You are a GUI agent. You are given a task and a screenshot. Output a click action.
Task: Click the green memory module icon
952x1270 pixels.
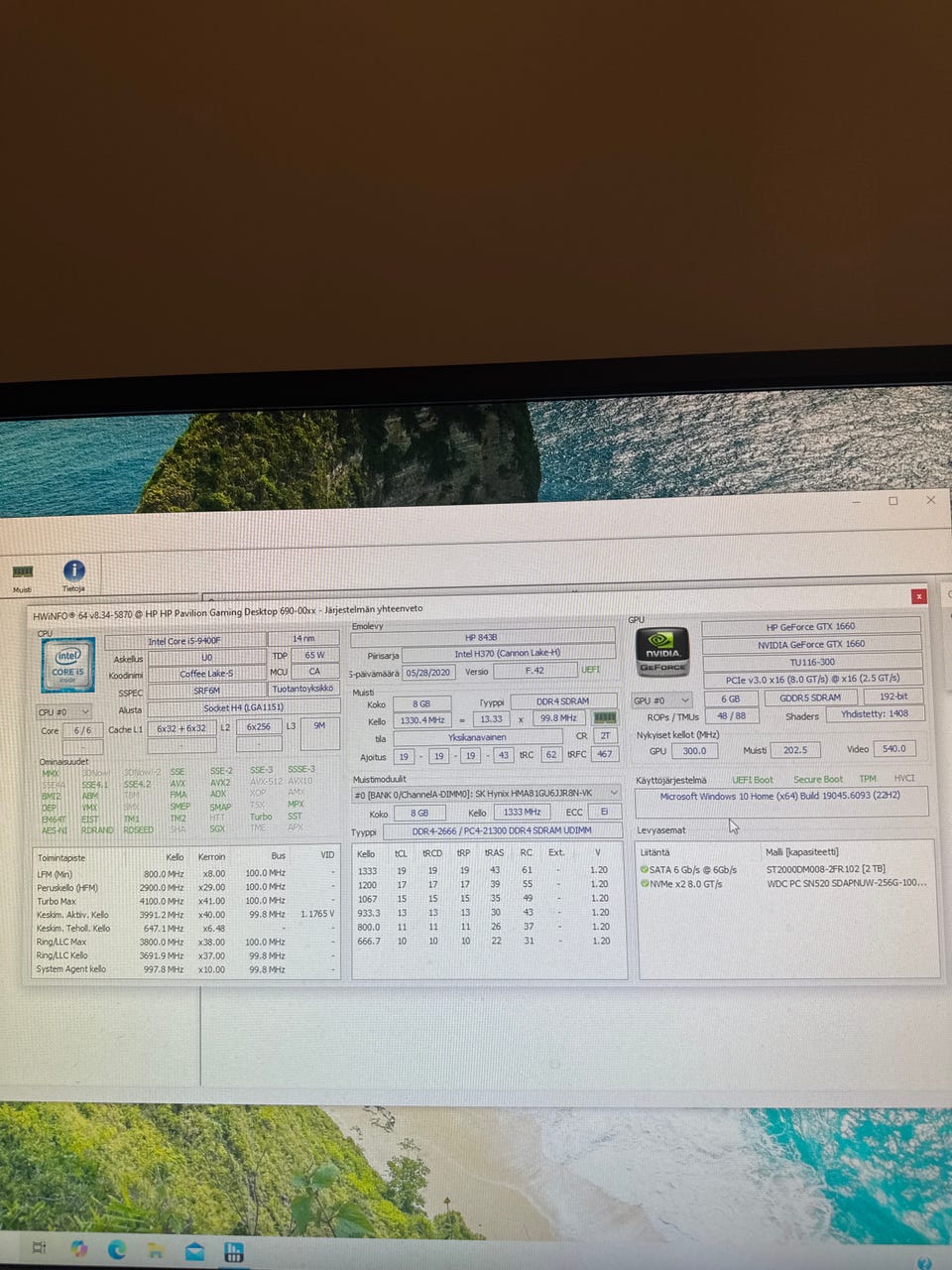[x=605, y=717]
